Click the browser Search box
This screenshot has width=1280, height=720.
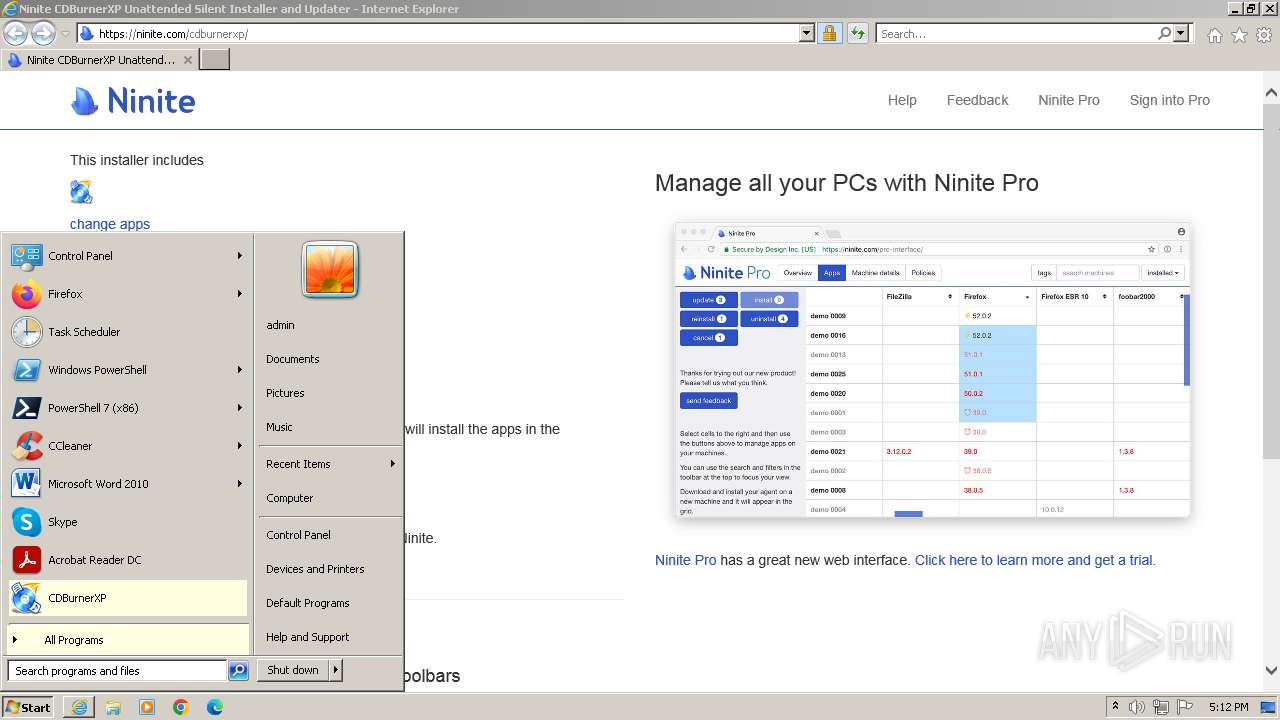pyautogui.click(x=1017, y=34)
